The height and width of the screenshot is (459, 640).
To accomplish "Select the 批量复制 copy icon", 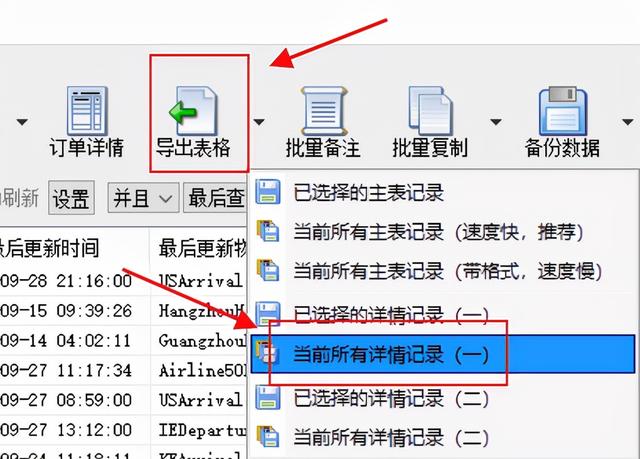I will tap(430, 111).
